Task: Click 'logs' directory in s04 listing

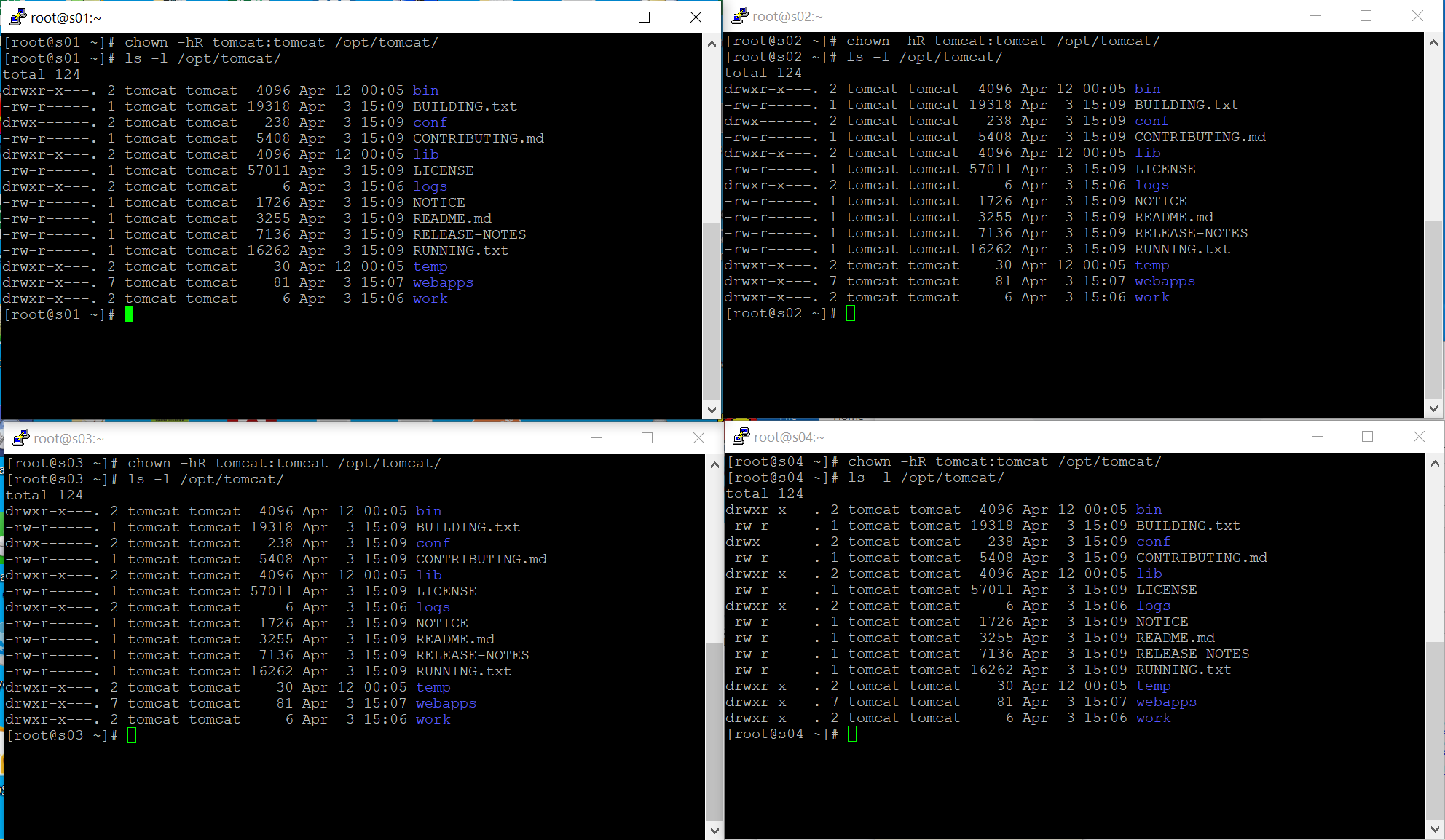Action: (1154, 606)
